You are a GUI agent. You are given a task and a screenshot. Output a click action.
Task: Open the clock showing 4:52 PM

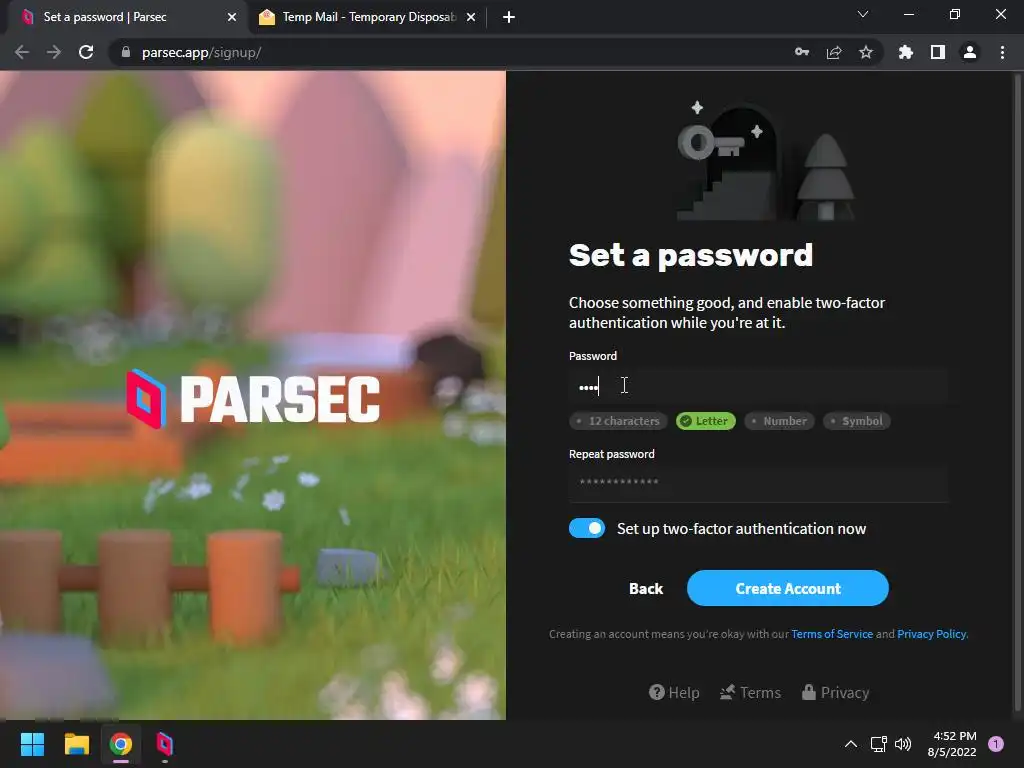tap(952, 744)
